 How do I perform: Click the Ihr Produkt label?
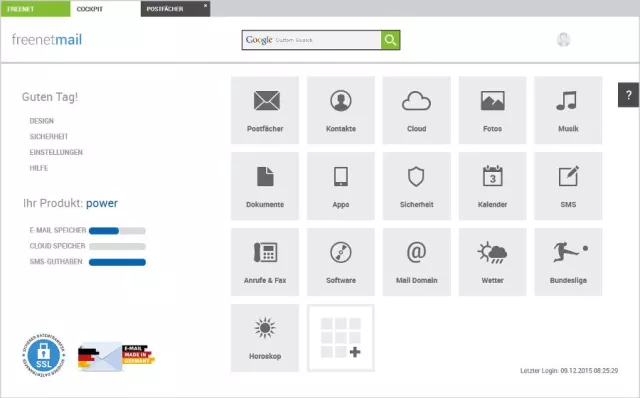point(53,203)
